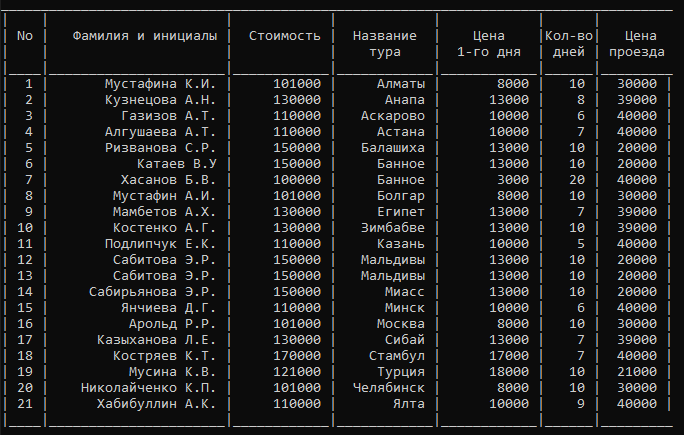Select the name "Ризванова С.Р."
The width and height of the screenshot is (684, 435).
pyautogui.click(x=161, y=148)
